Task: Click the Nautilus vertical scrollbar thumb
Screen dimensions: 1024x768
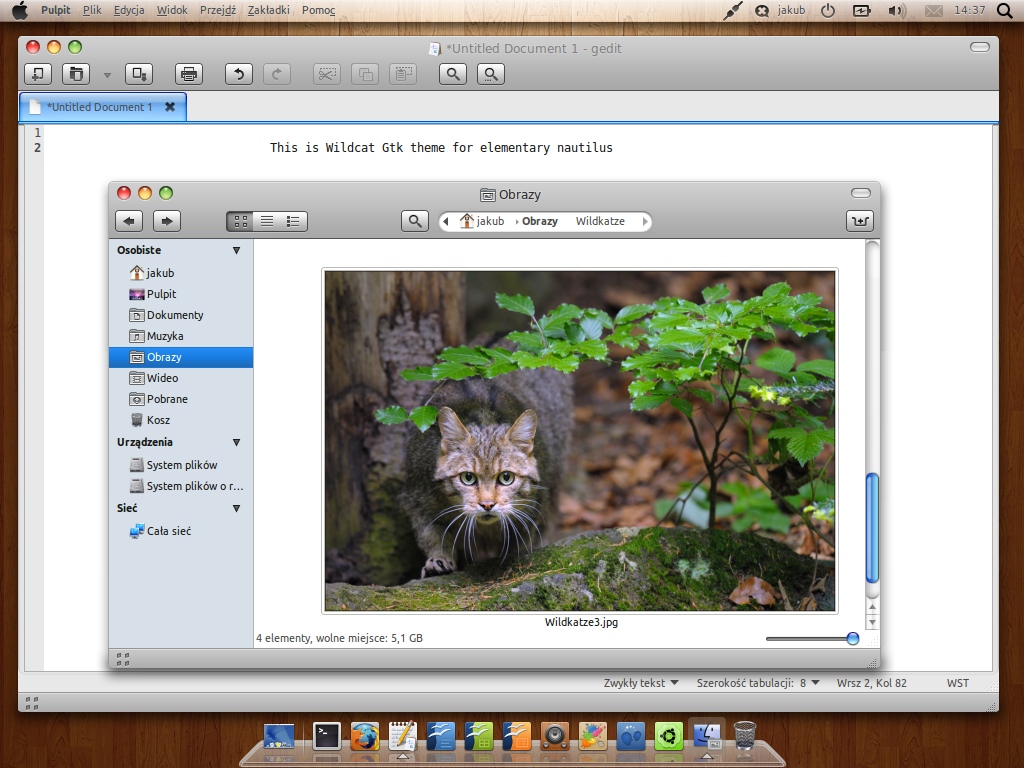Action: click(x=872, y=528)
